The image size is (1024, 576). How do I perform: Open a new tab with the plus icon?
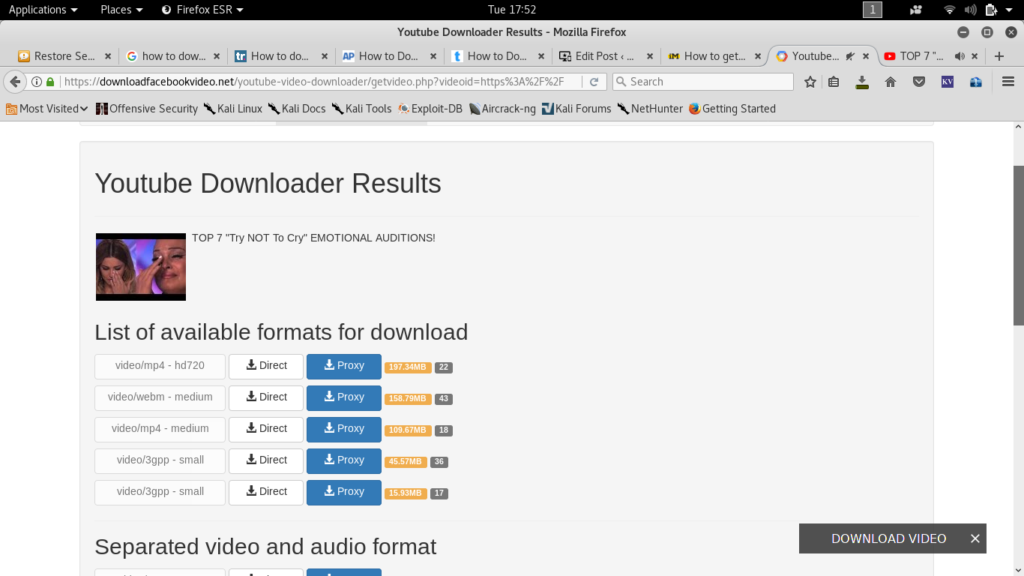[998, 56]
